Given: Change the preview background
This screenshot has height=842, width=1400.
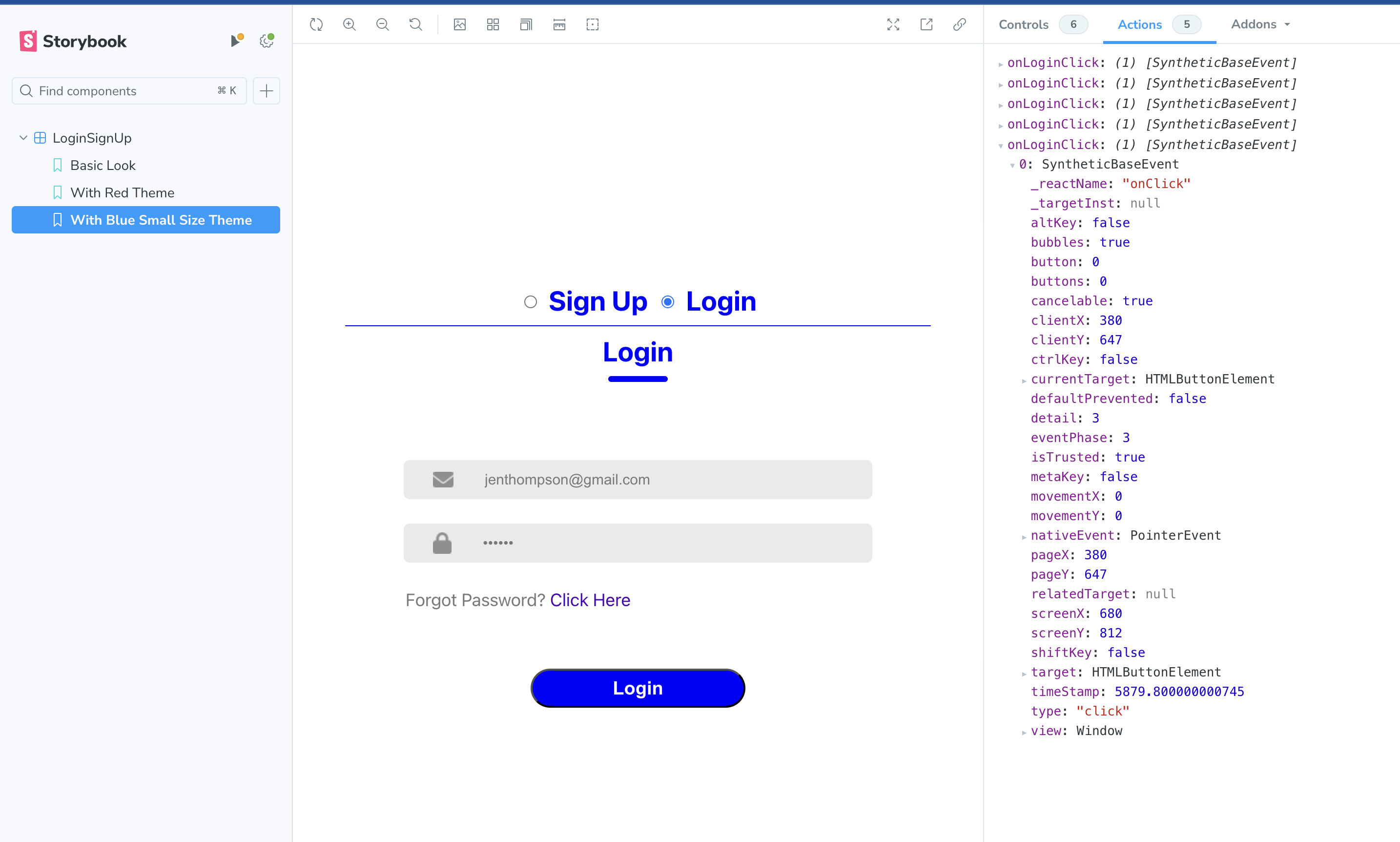Looking at the screenshot, I should tap(459, 24).
